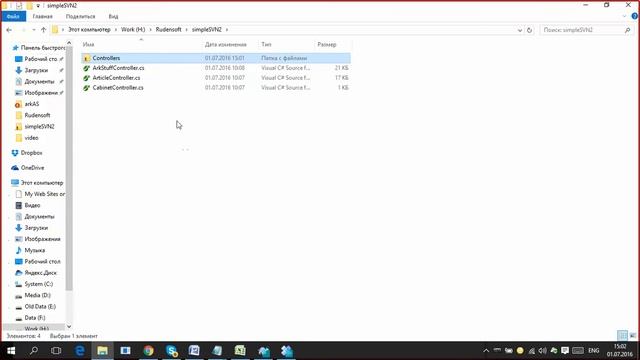Switch to the Вид ribbon tab

coord(113,16)
